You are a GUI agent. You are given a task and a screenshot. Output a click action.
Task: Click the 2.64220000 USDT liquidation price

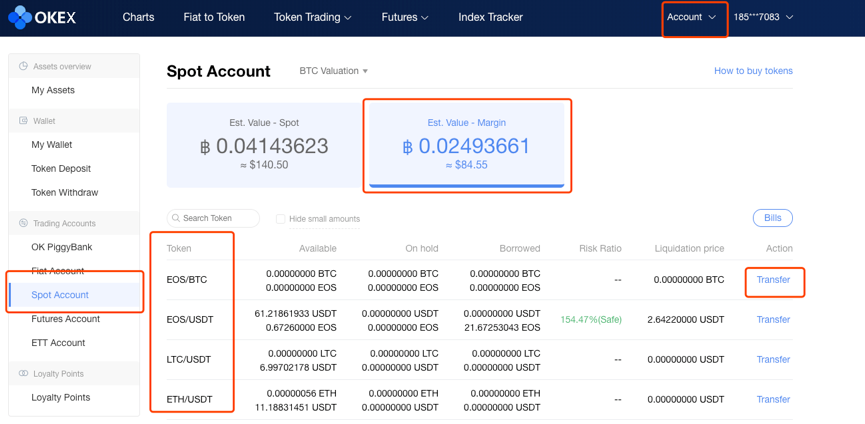(686, 320)
